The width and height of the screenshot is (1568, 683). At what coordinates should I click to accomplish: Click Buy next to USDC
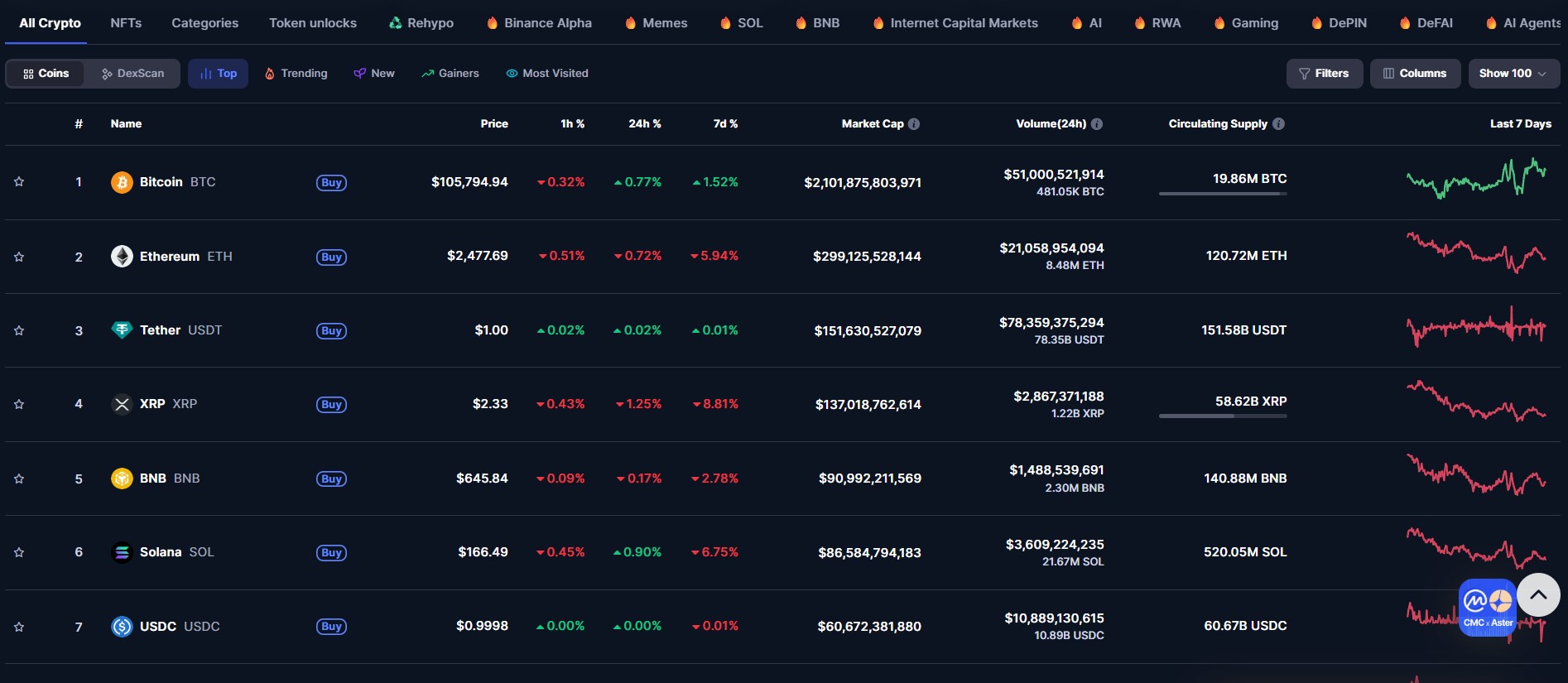[331, 627]
